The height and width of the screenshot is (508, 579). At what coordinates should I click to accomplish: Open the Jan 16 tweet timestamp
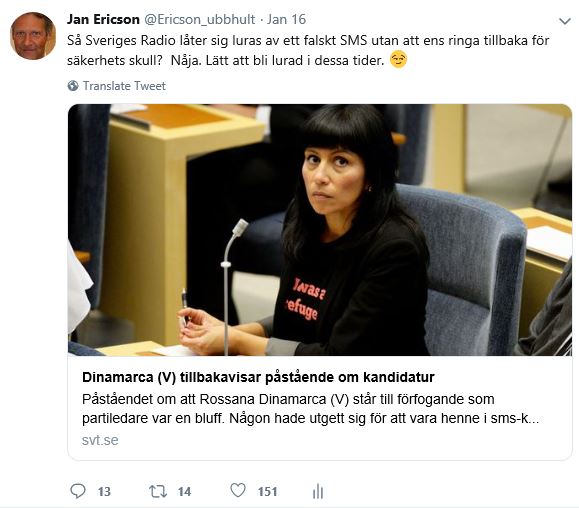click(x=287, y=20)
